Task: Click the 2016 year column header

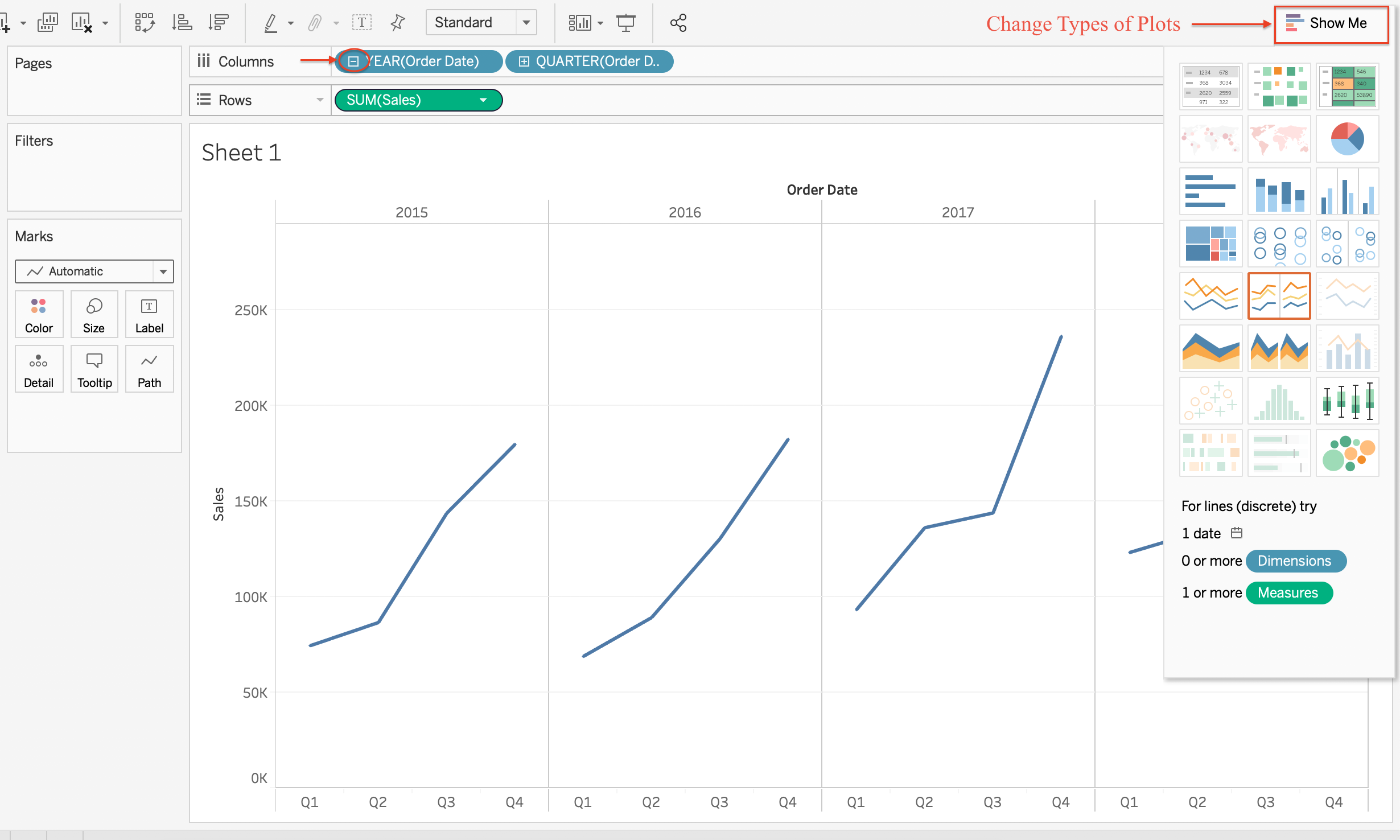Action: 685,212
